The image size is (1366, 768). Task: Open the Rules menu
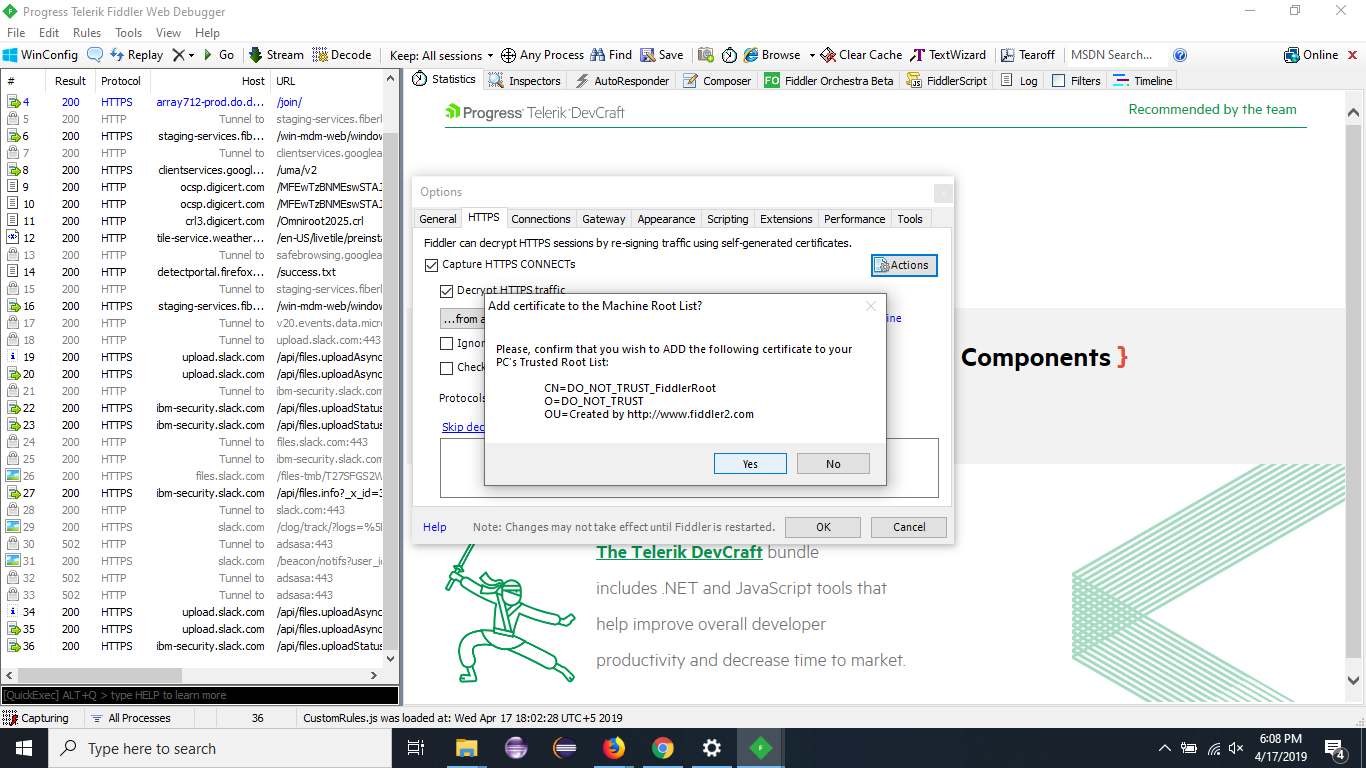pos(87,33)
